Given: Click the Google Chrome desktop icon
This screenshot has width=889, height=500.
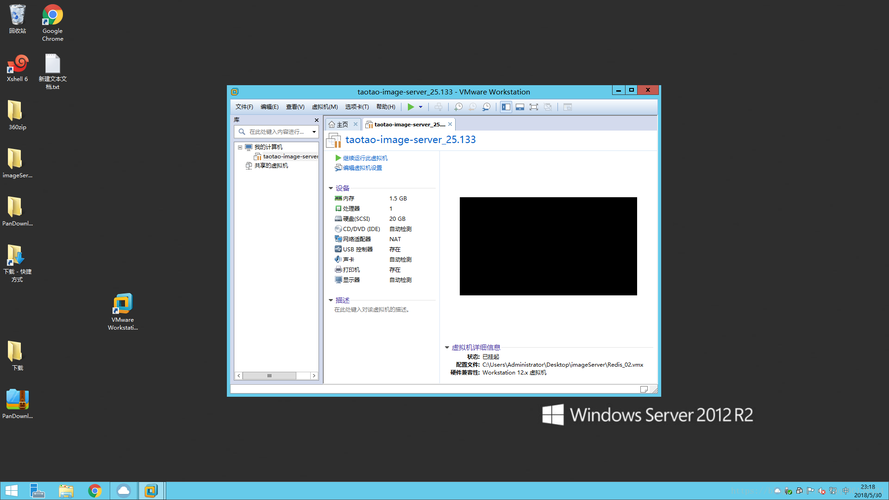Looking at the screenshot, I should (52, 23).
